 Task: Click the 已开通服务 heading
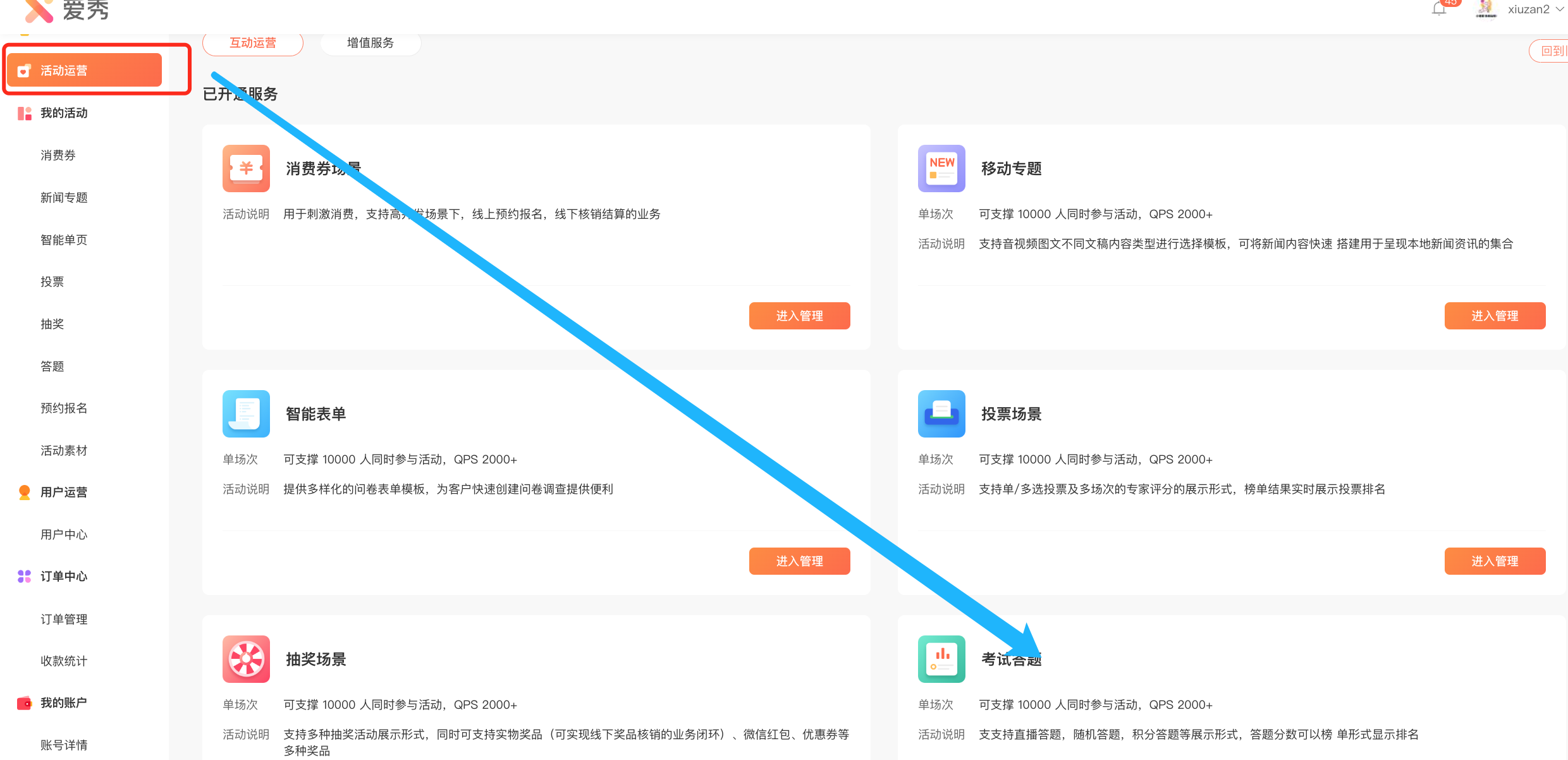click(240, 94)
